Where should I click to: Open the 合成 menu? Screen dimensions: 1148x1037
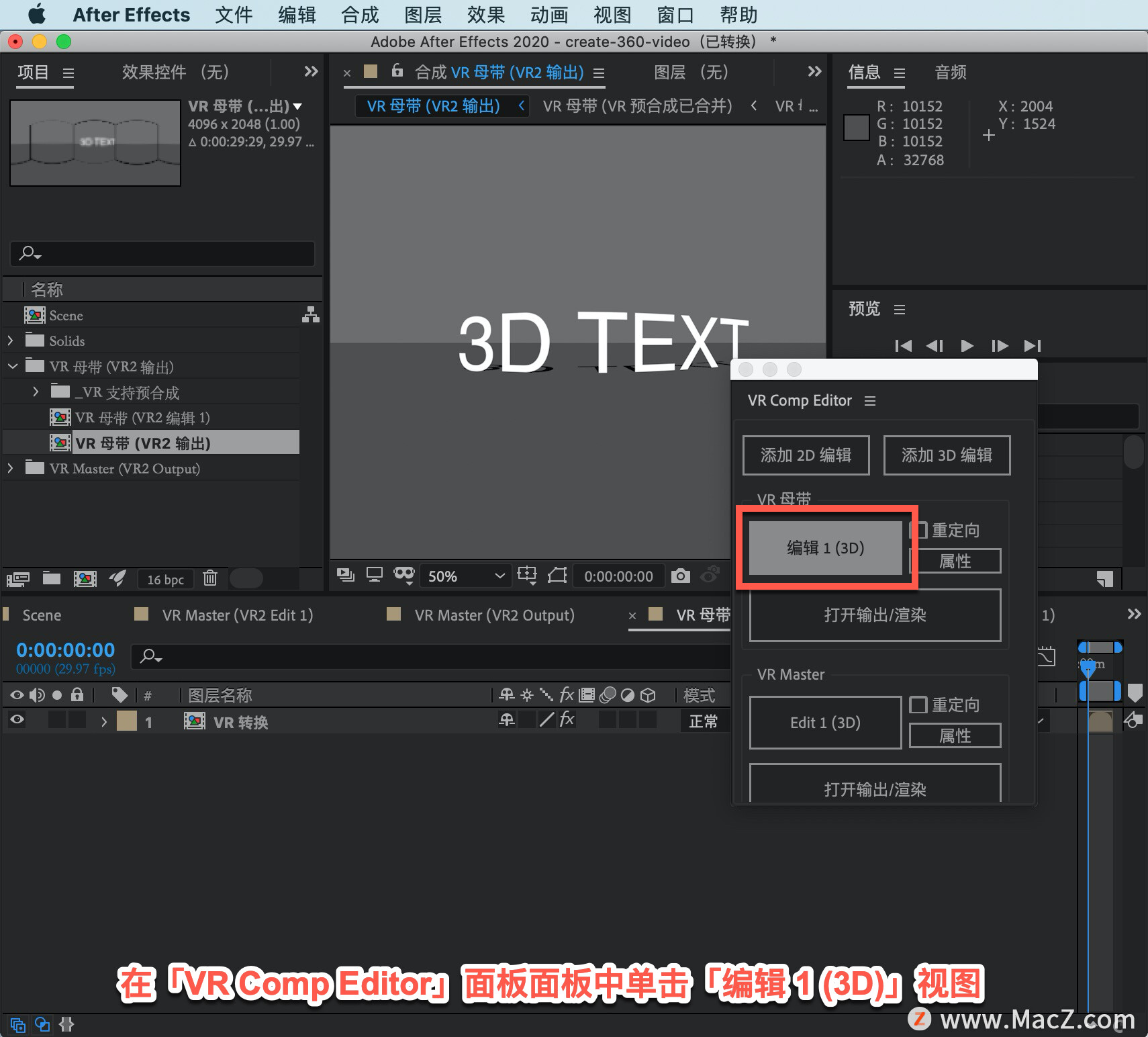[360, 15]
